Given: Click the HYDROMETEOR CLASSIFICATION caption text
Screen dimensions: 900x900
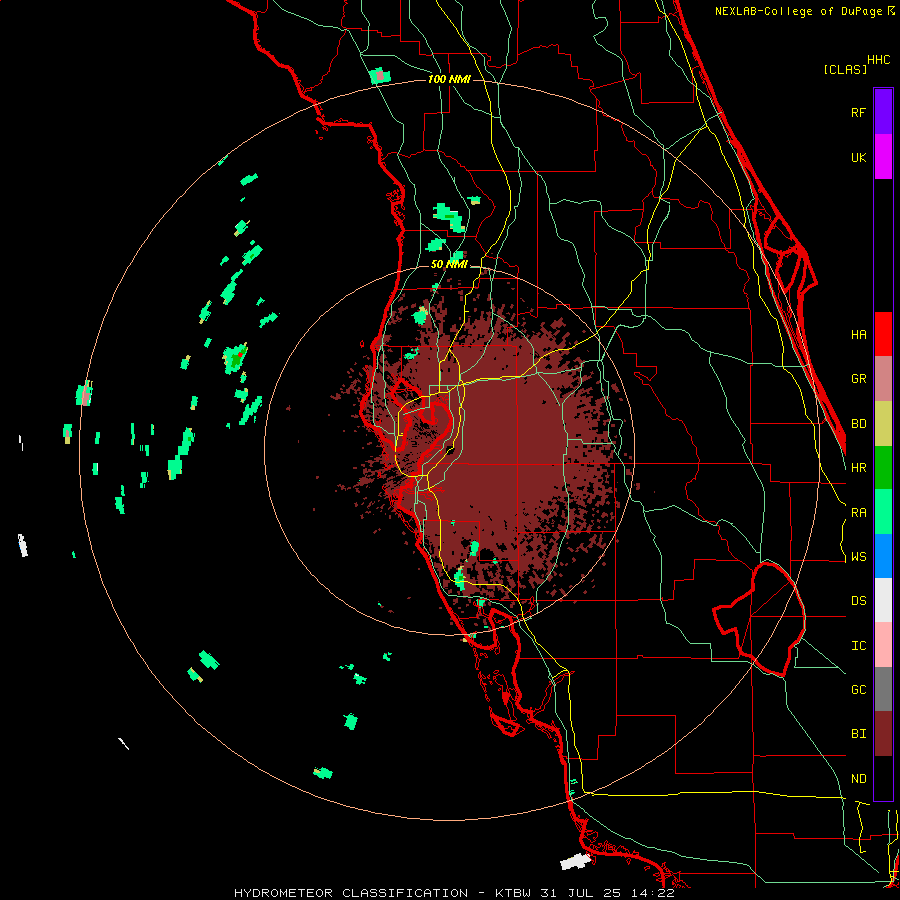Looking at the screenshot, I should (351, 893).
